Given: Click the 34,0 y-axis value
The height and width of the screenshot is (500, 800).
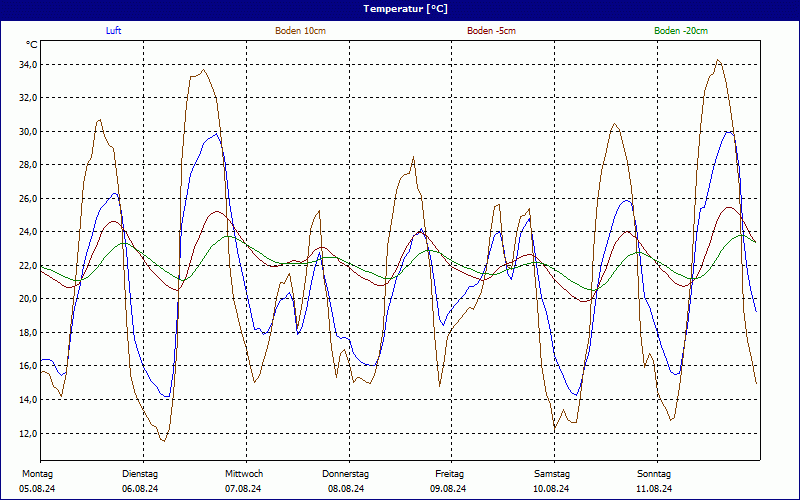Looking at the screenshot, I should pyautogui.click(x=28, y=65).
